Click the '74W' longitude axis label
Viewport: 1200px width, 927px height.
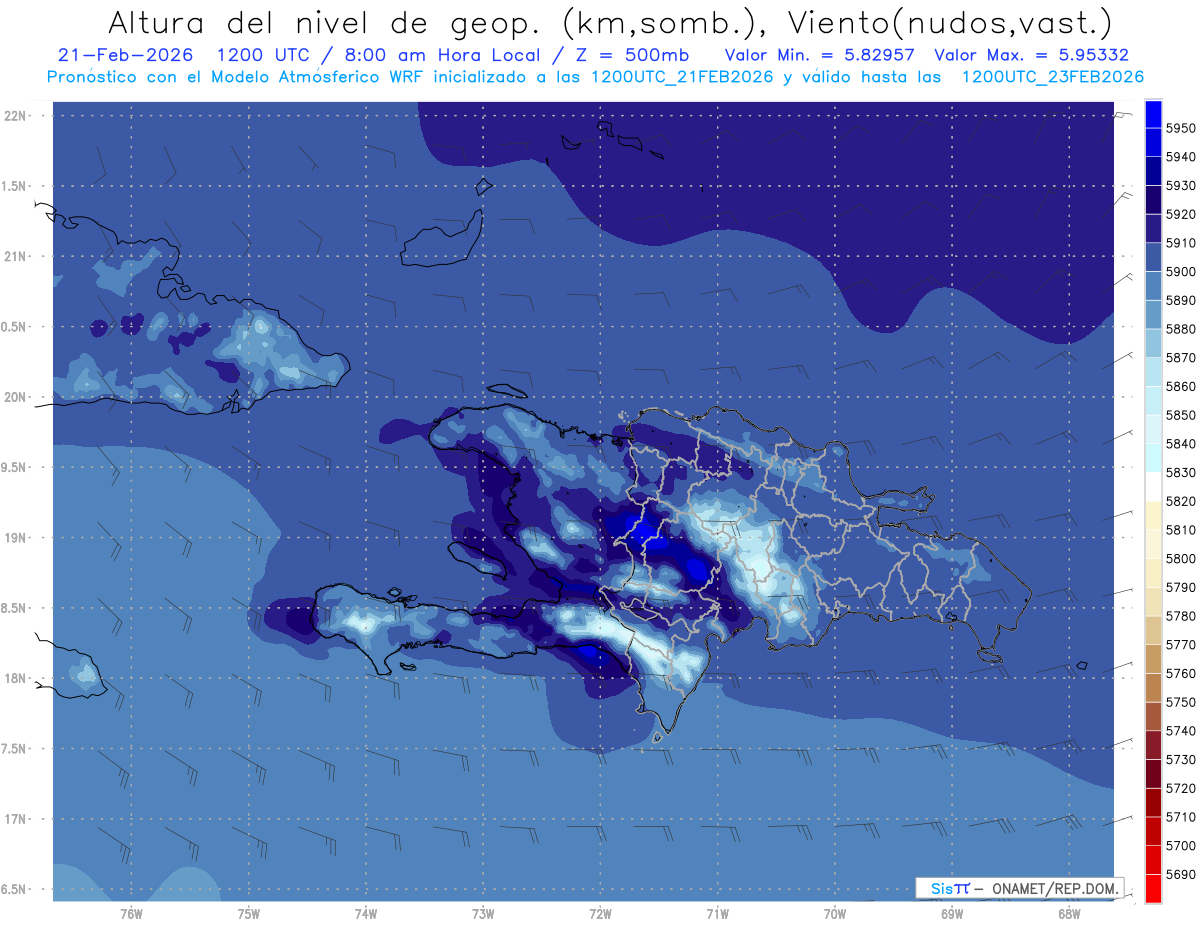[366, 914]
